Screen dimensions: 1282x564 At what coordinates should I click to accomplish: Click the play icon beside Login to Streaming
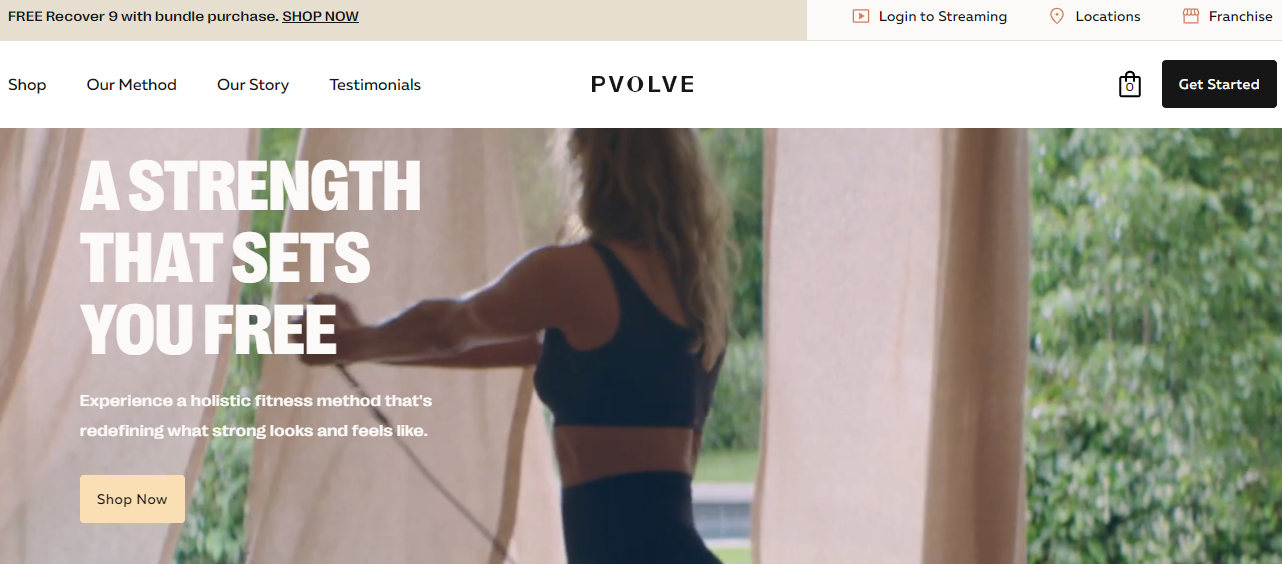(x=860, y=16)
